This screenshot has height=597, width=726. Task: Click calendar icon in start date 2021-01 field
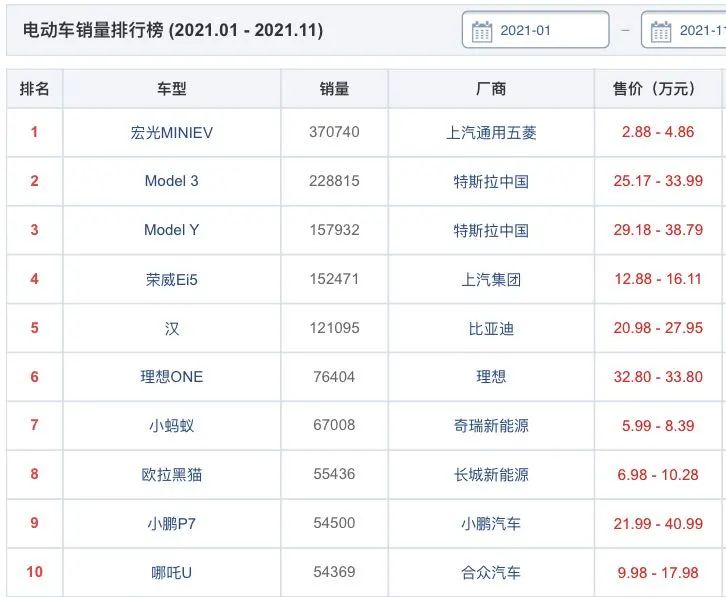pos(482,31)
